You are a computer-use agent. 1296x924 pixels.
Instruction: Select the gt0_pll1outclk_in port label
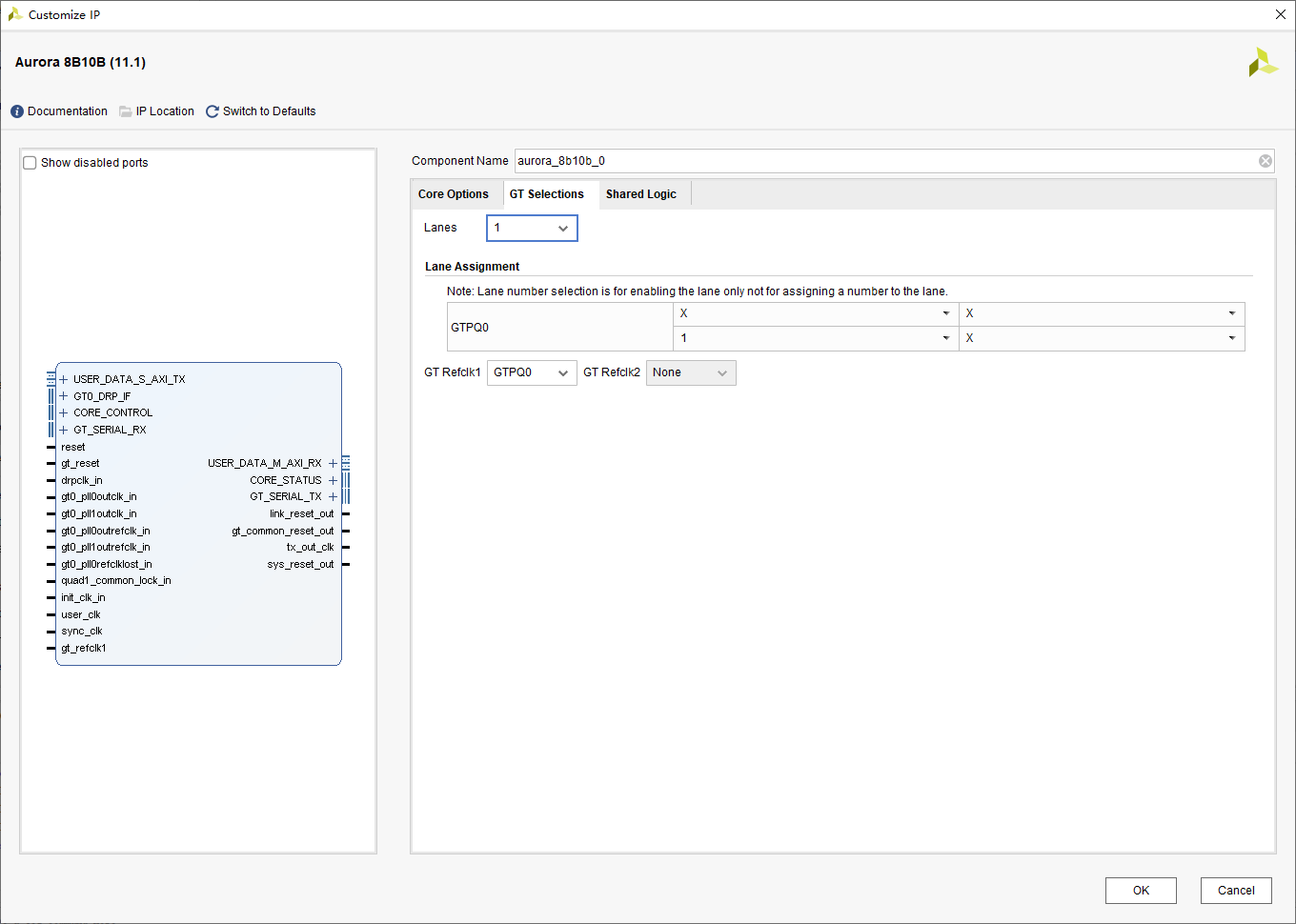tap(99, 513)
